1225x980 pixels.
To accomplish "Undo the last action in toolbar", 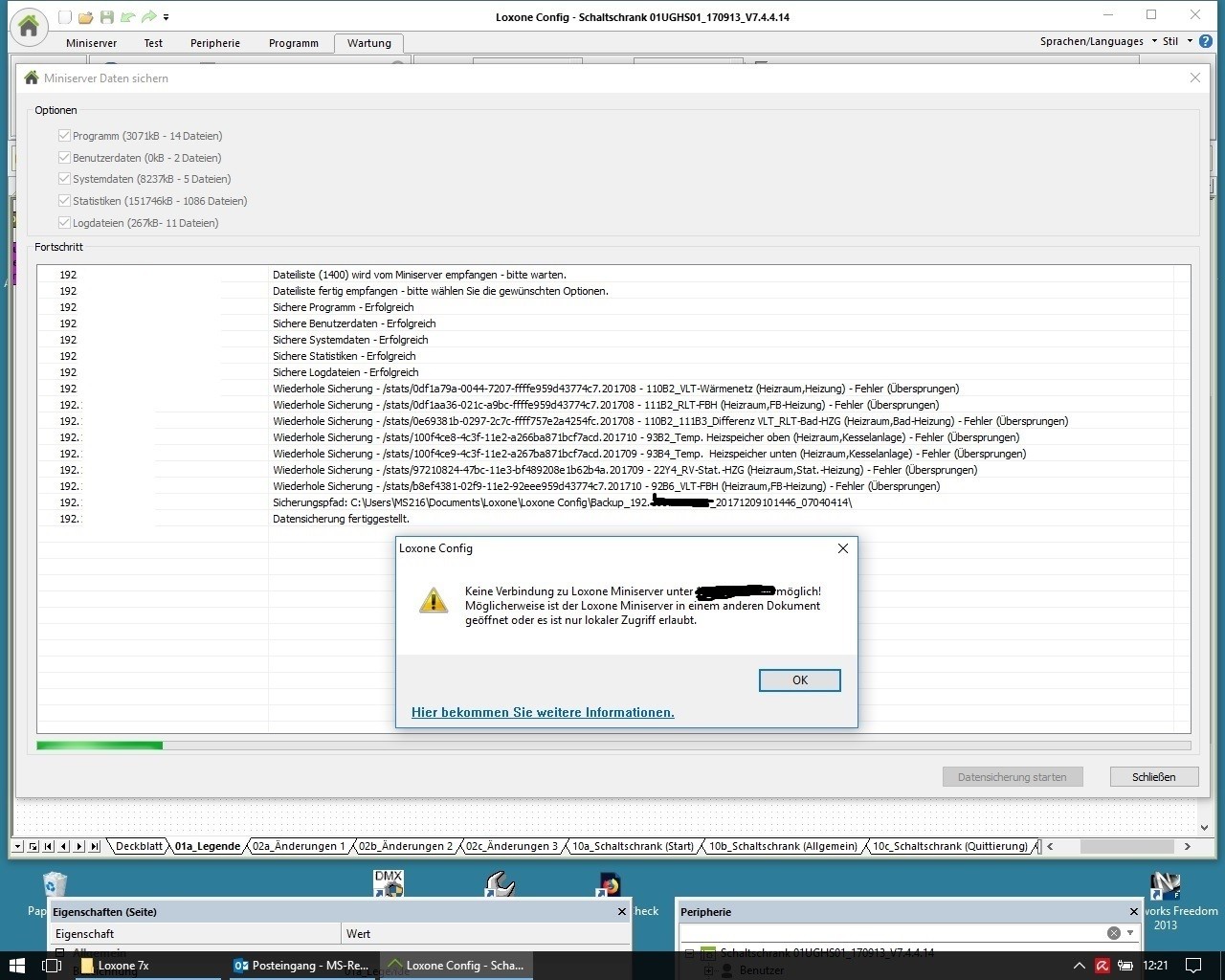I will (127, 17).
